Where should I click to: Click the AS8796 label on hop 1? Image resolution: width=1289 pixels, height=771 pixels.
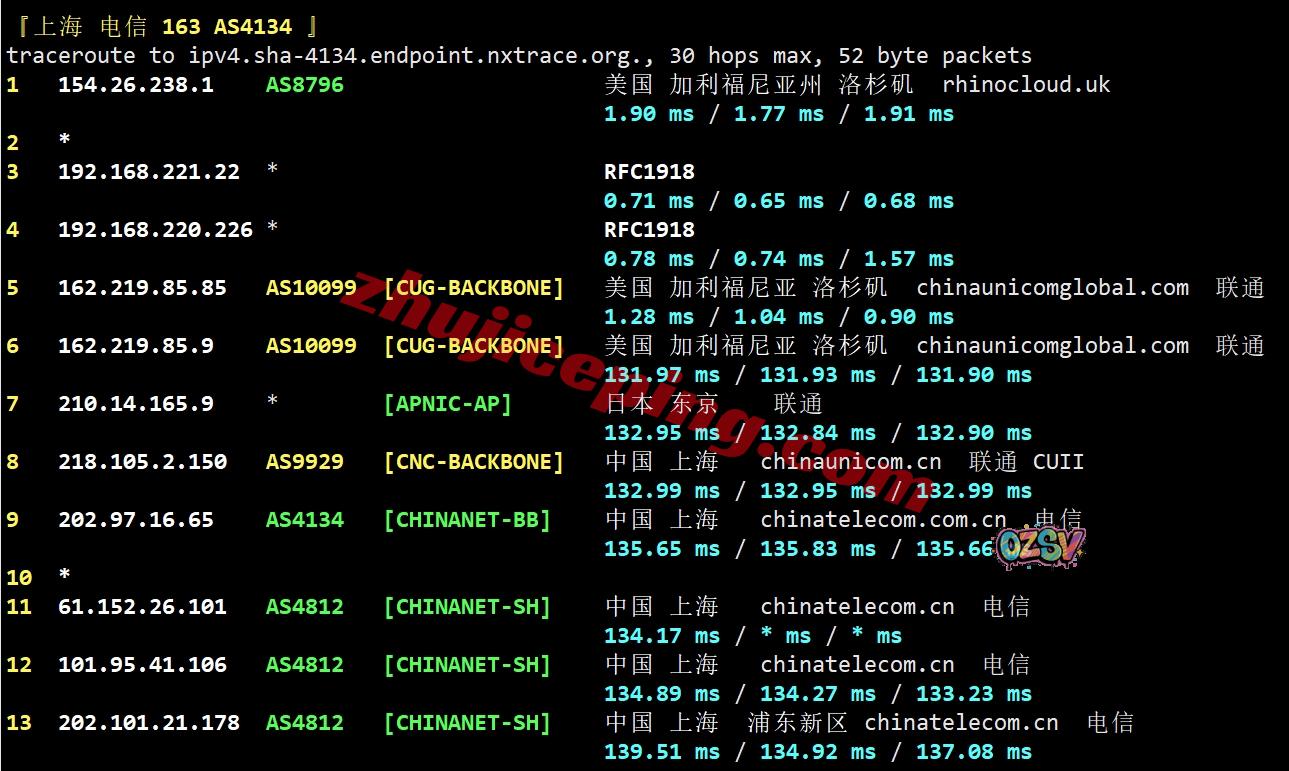(304, 85)
